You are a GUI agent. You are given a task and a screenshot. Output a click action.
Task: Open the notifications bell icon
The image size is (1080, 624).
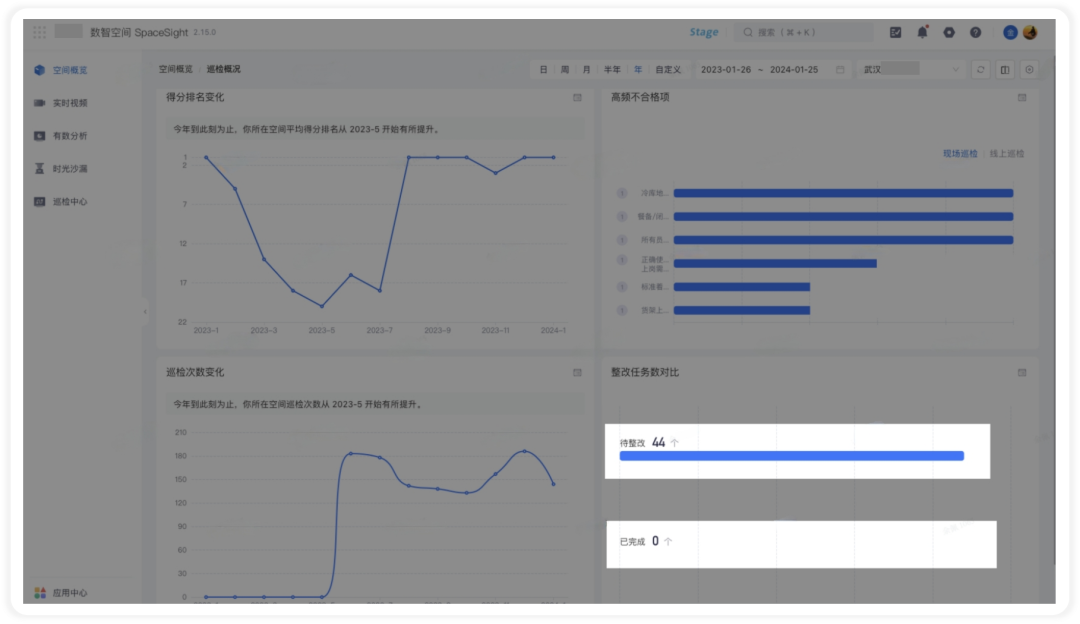pos(922,32)
